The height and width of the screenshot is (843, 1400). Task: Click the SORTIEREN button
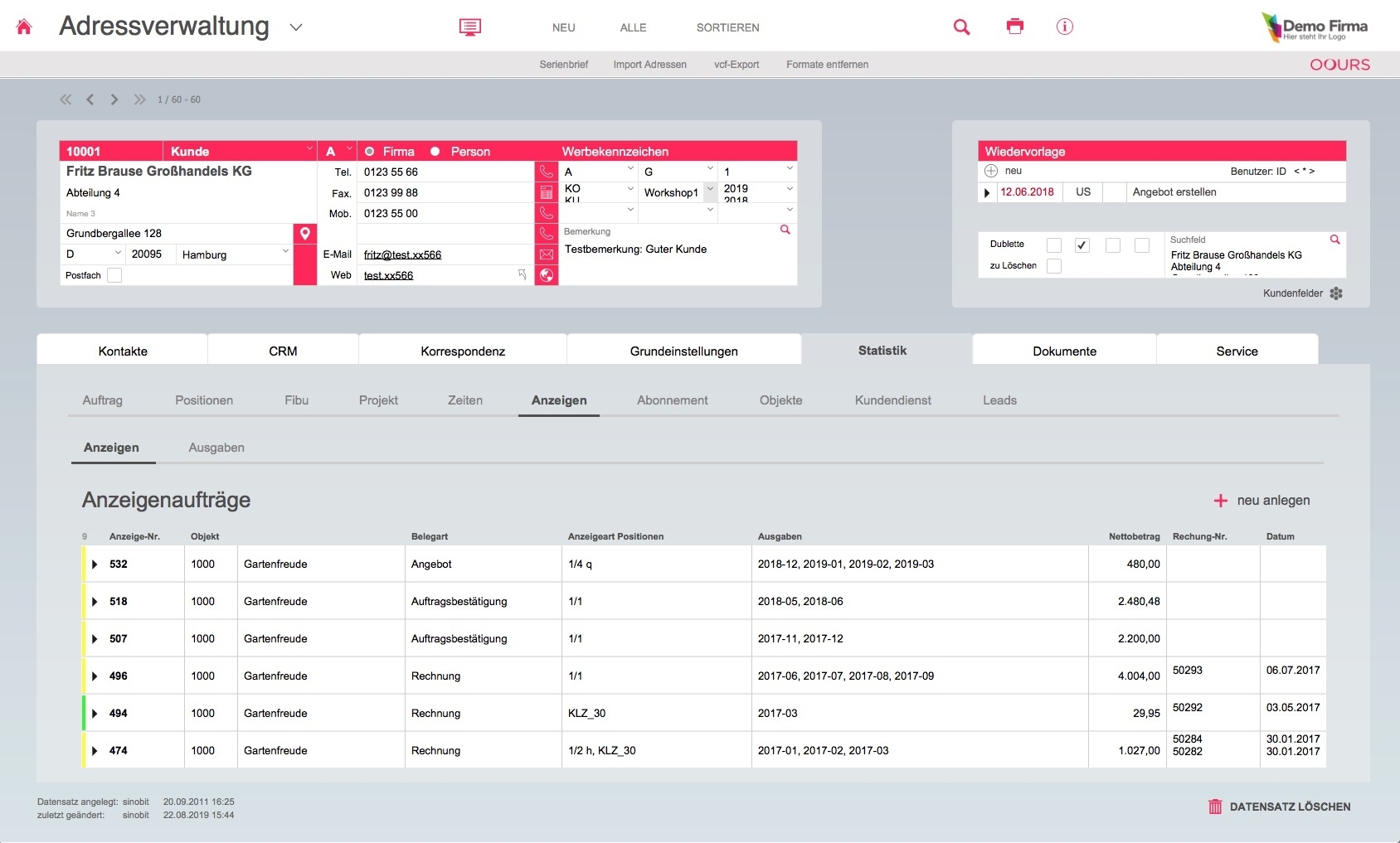coord(728,27)
